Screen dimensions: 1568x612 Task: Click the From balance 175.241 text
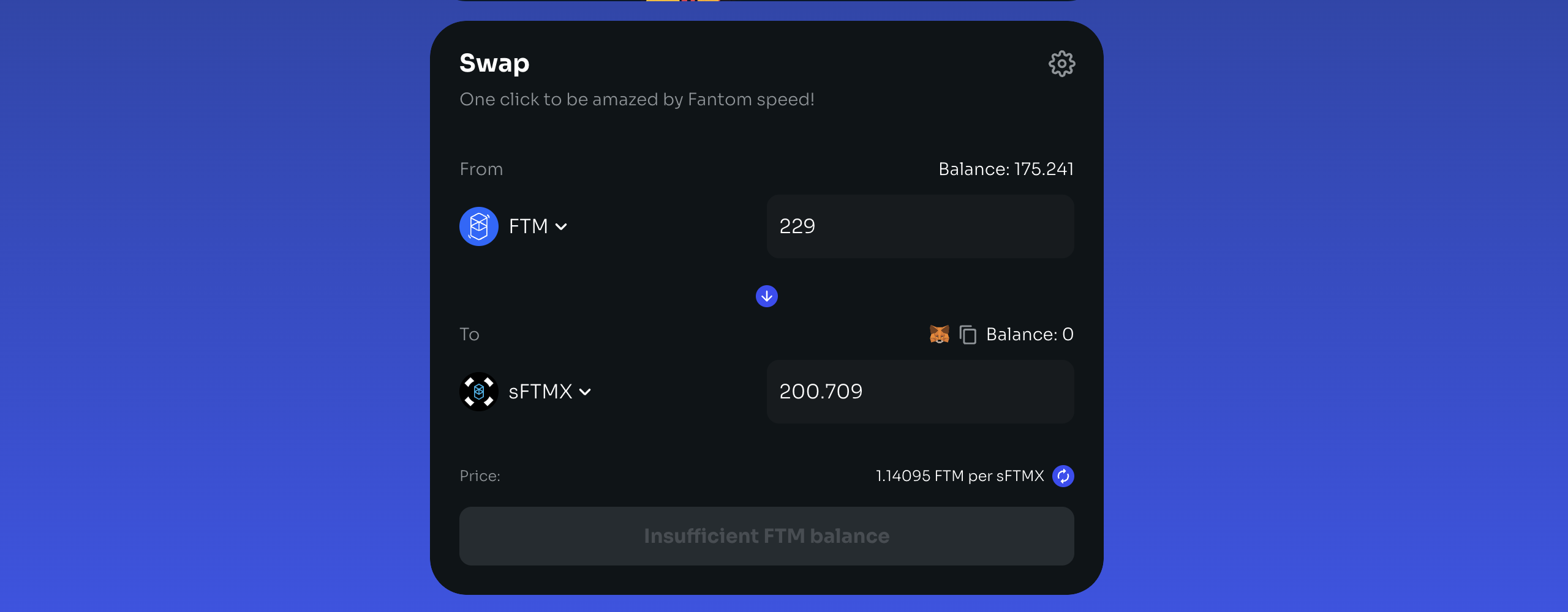tap(1006, 170)
